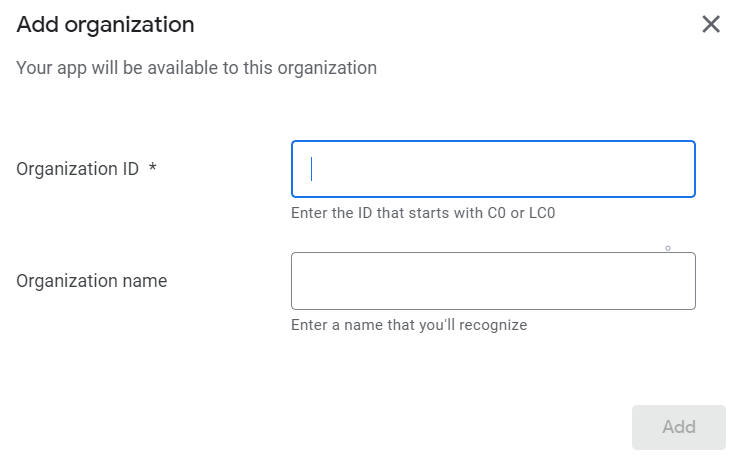Close the Add organization dialog
Screen dimensions: 741x467
pos(711,24)
